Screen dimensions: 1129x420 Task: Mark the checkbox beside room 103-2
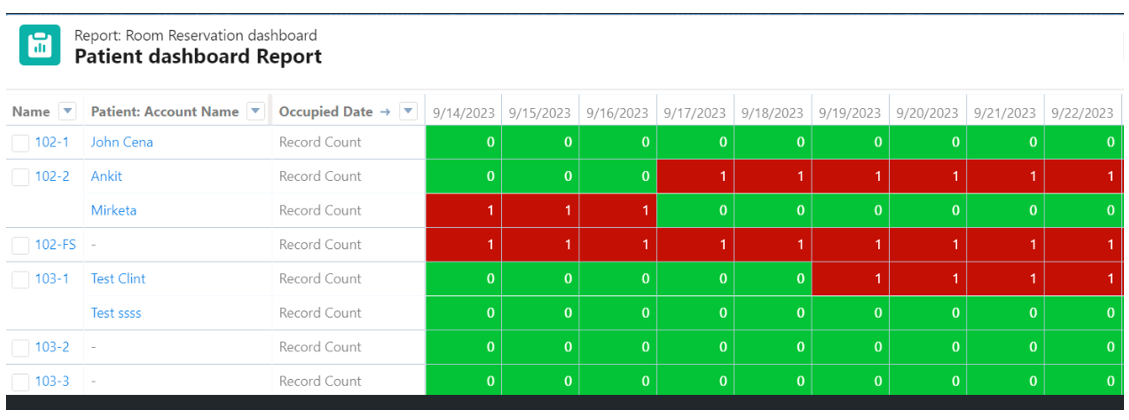click(21, 347)
